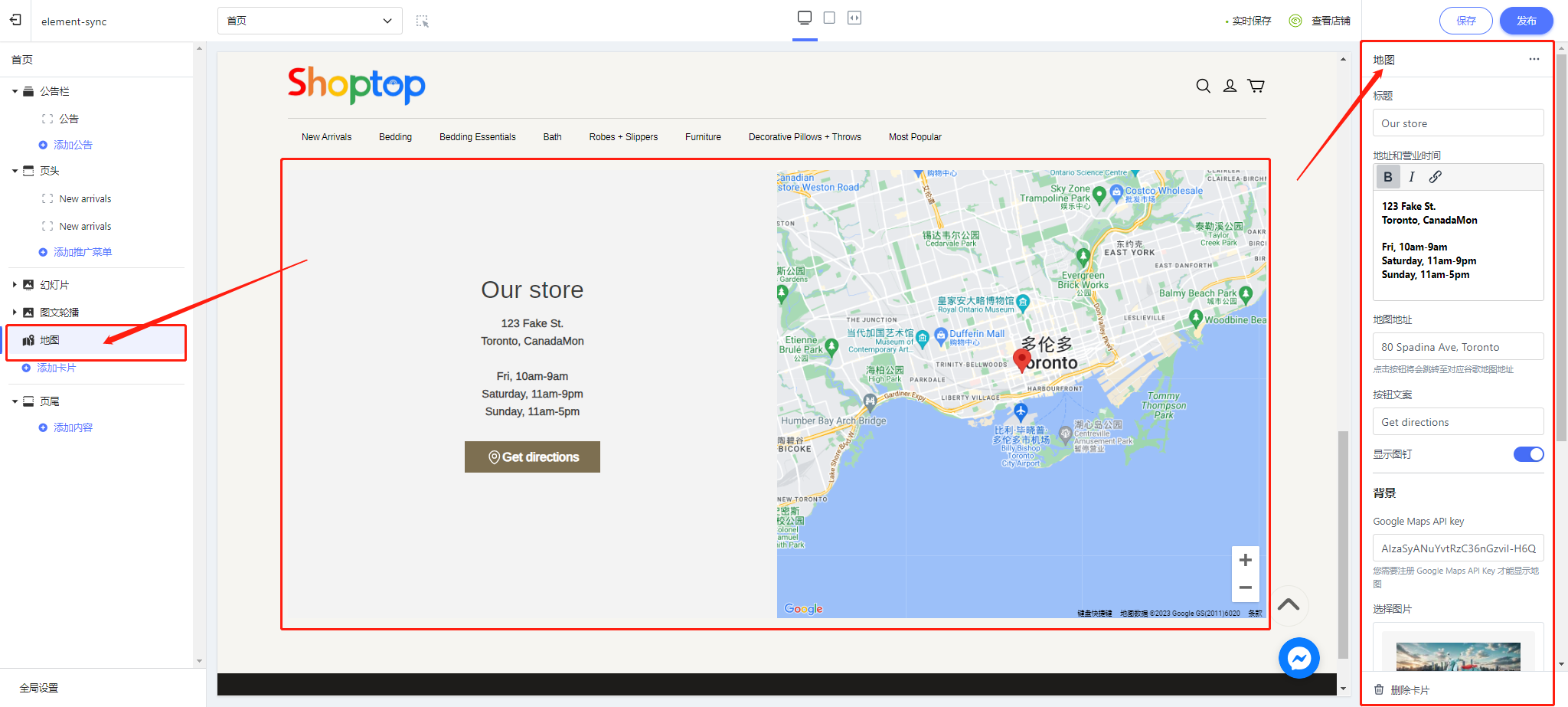Open Most Popular nav item
Viewport: 1568px width, 707px height.
coord(915,137)
